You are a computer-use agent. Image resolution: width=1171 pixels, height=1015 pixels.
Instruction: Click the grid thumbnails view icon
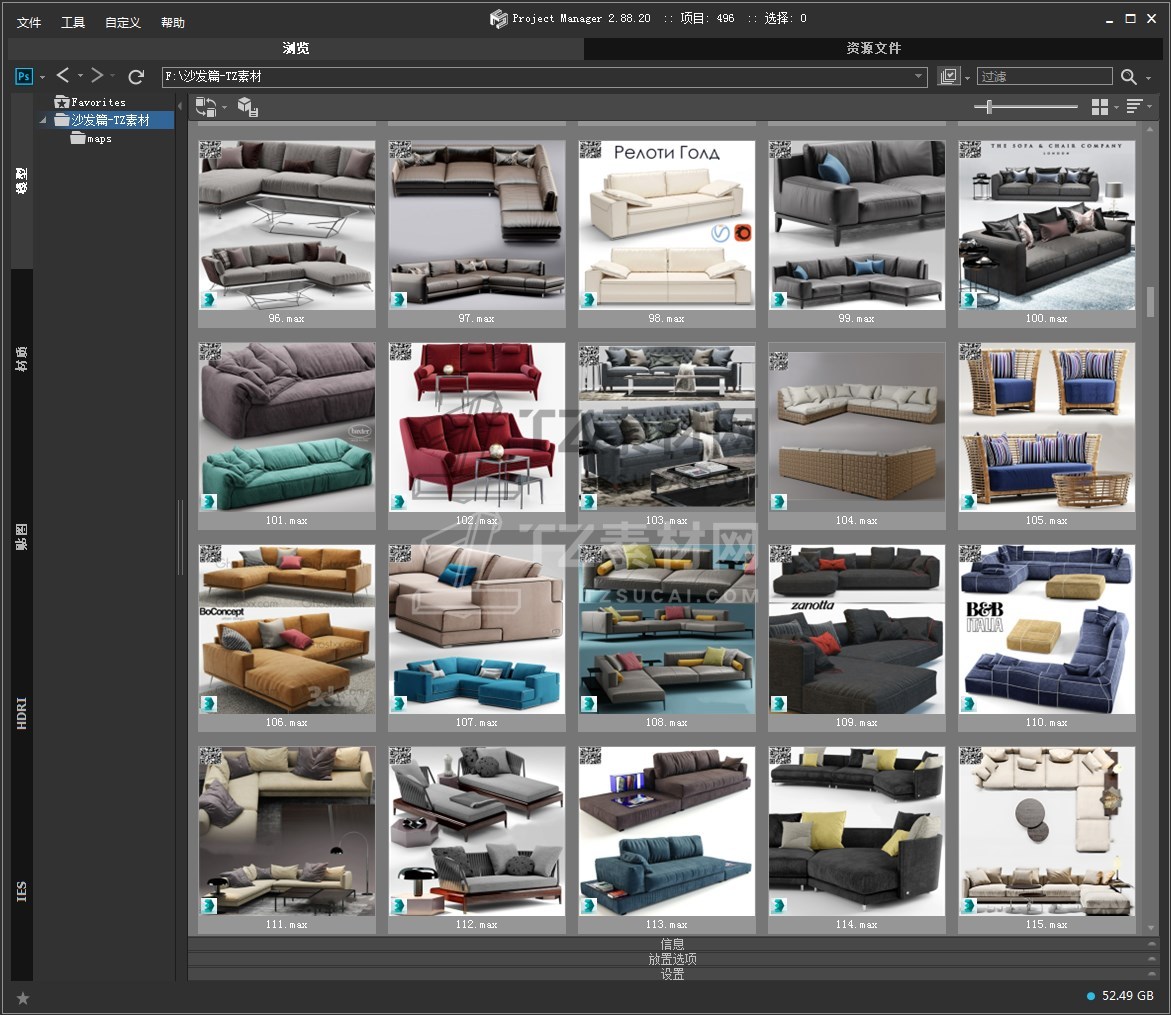click(1100, 107)
